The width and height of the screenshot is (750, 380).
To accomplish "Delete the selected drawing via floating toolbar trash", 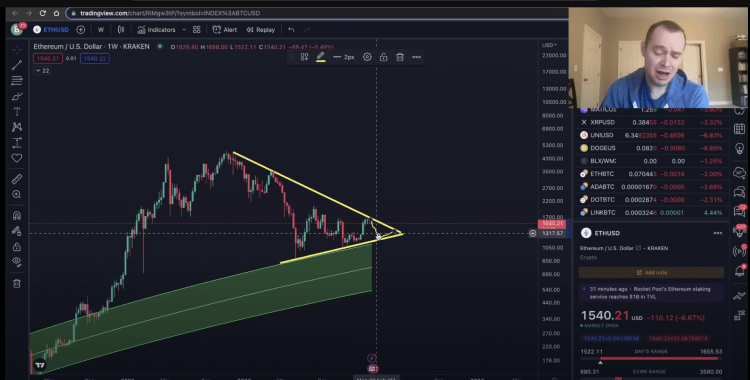I will point(400,57).
